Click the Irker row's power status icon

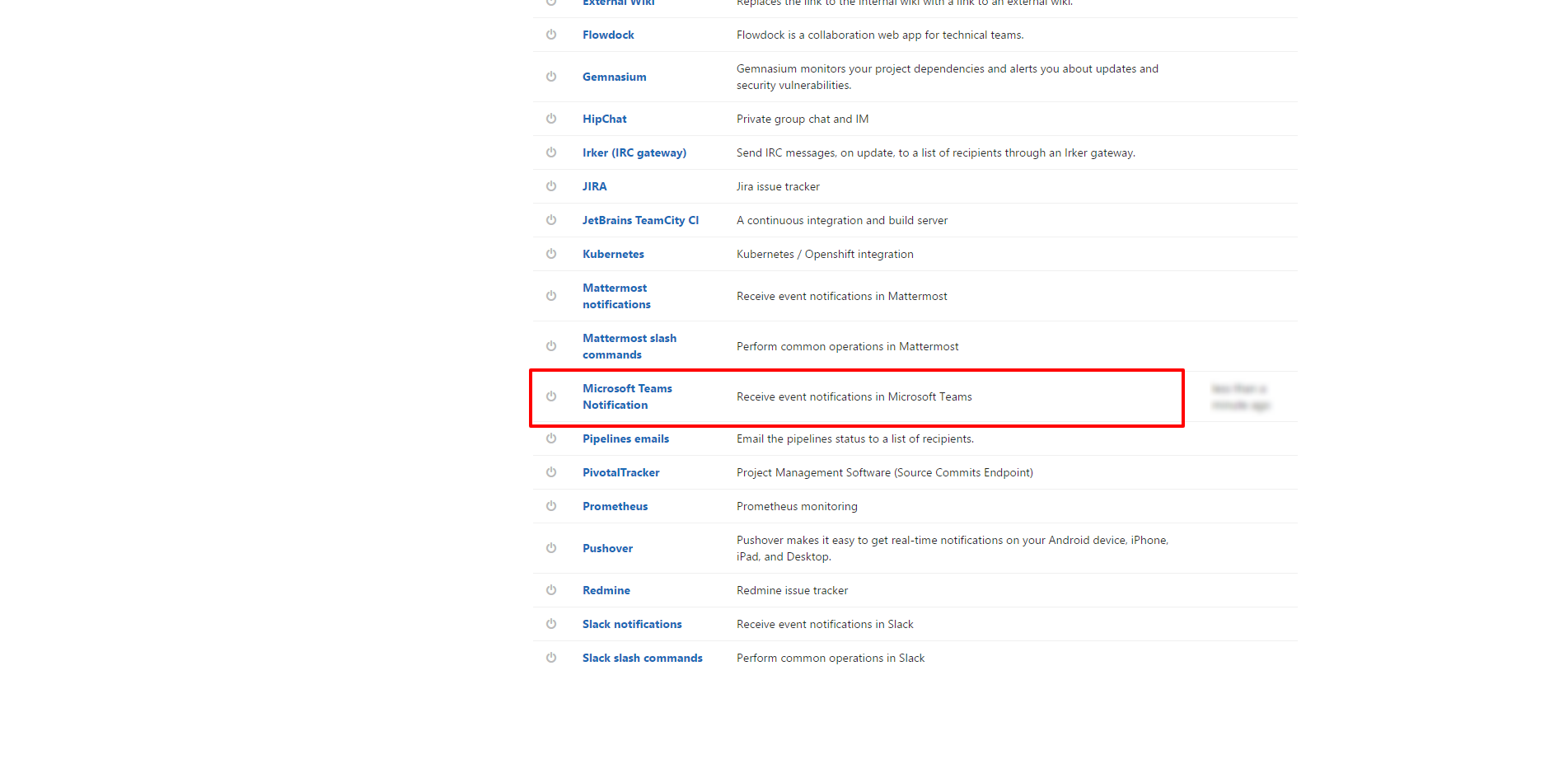point(551,152)
